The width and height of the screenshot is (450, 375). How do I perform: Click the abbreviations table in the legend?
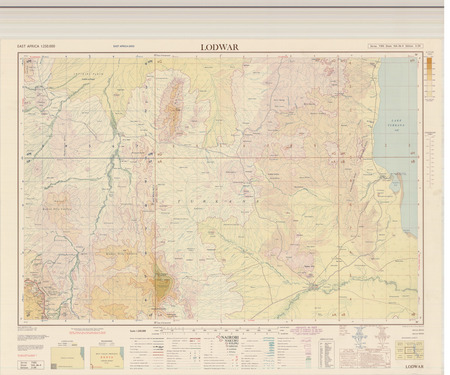click(327, 355)
